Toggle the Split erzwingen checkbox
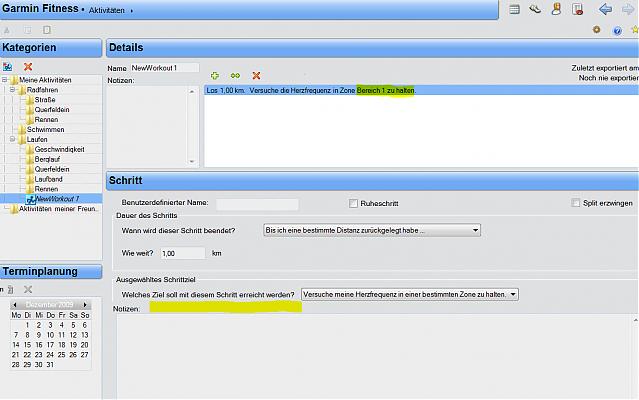 [x=575, y=203]
